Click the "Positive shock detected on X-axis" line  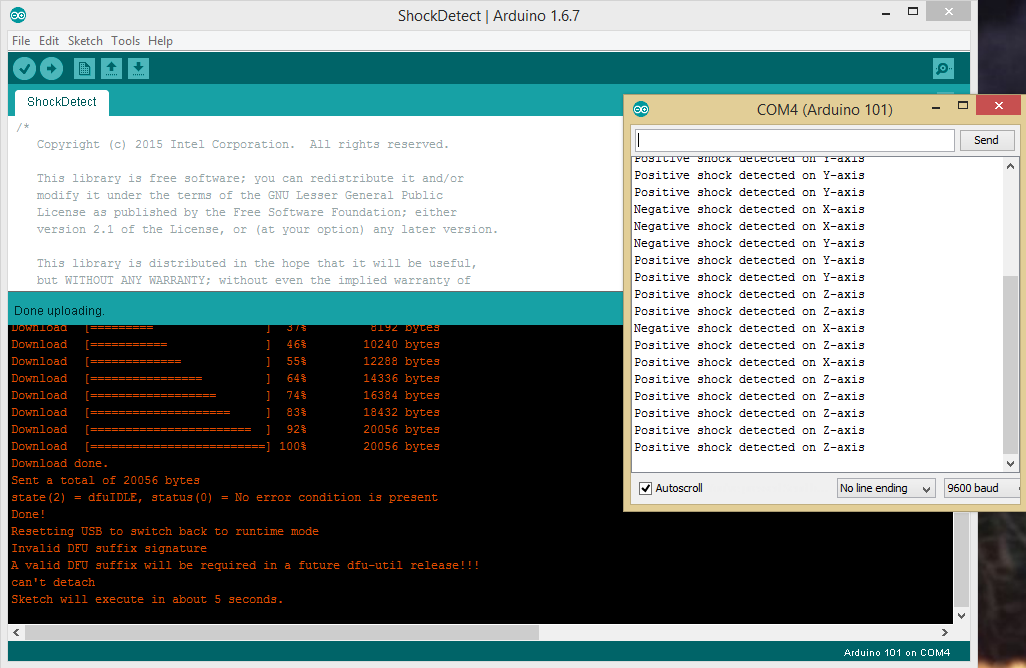point(749,362)
